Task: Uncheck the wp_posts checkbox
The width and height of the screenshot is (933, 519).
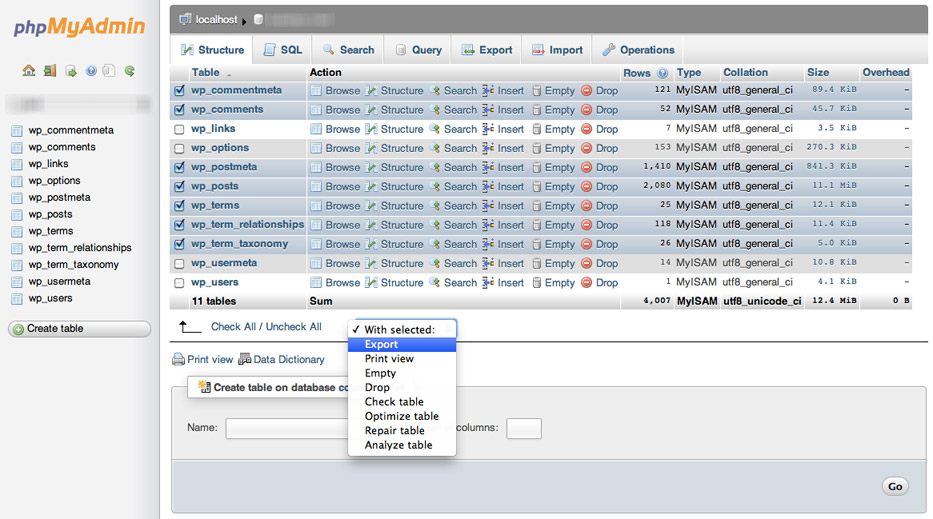Action: [x=179, y=186]
